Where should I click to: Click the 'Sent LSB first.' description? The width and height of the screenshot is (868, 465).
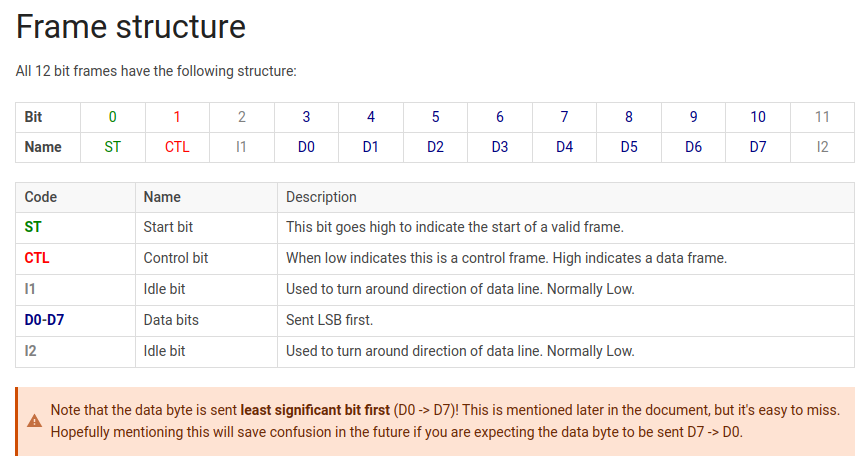(x=329, y=320)
